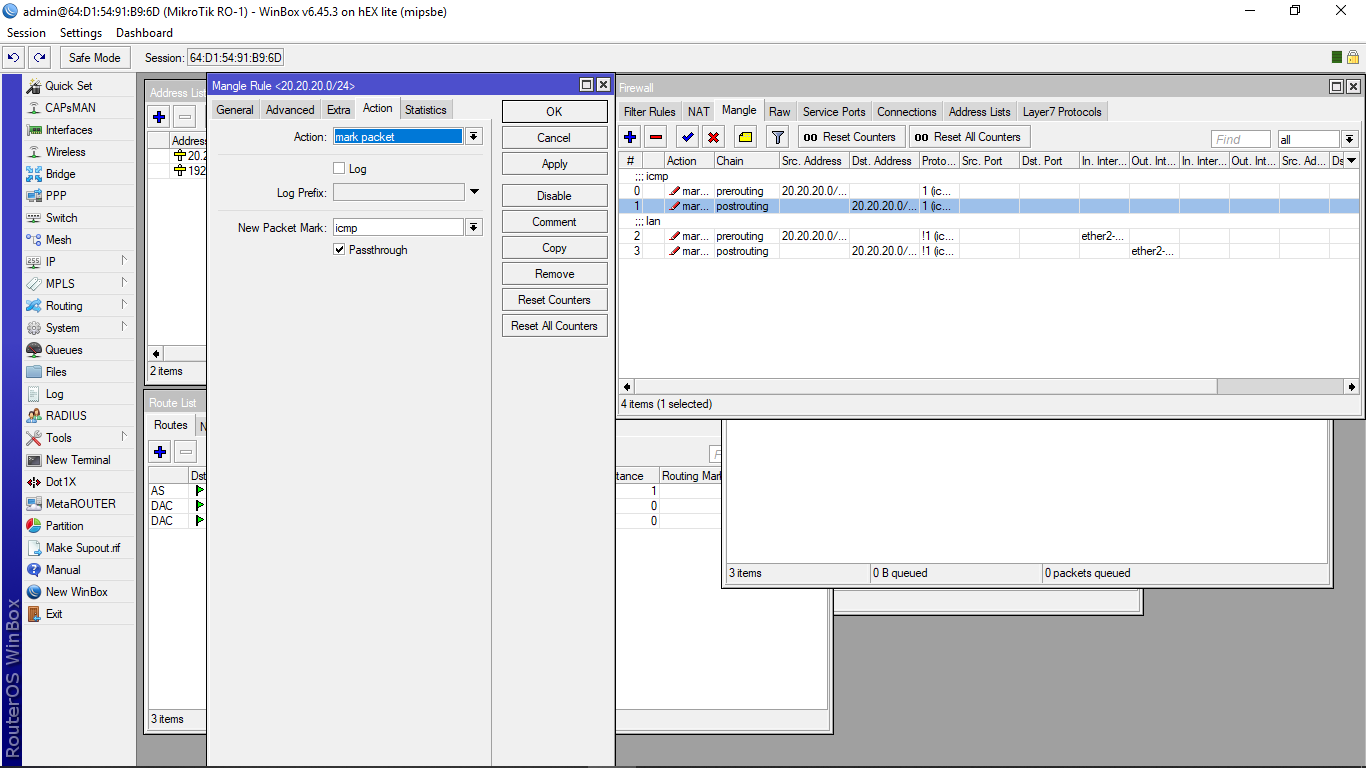1366x768 pixels.
Task: Expand the Tools submenu
Action: click(x=125, y=437)
